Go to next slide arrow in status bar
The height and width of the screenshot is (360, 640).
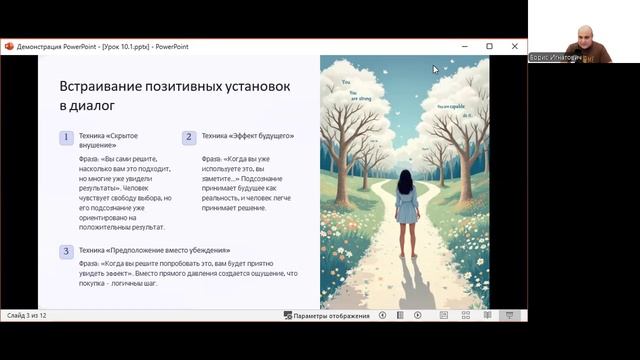[418, 315]
